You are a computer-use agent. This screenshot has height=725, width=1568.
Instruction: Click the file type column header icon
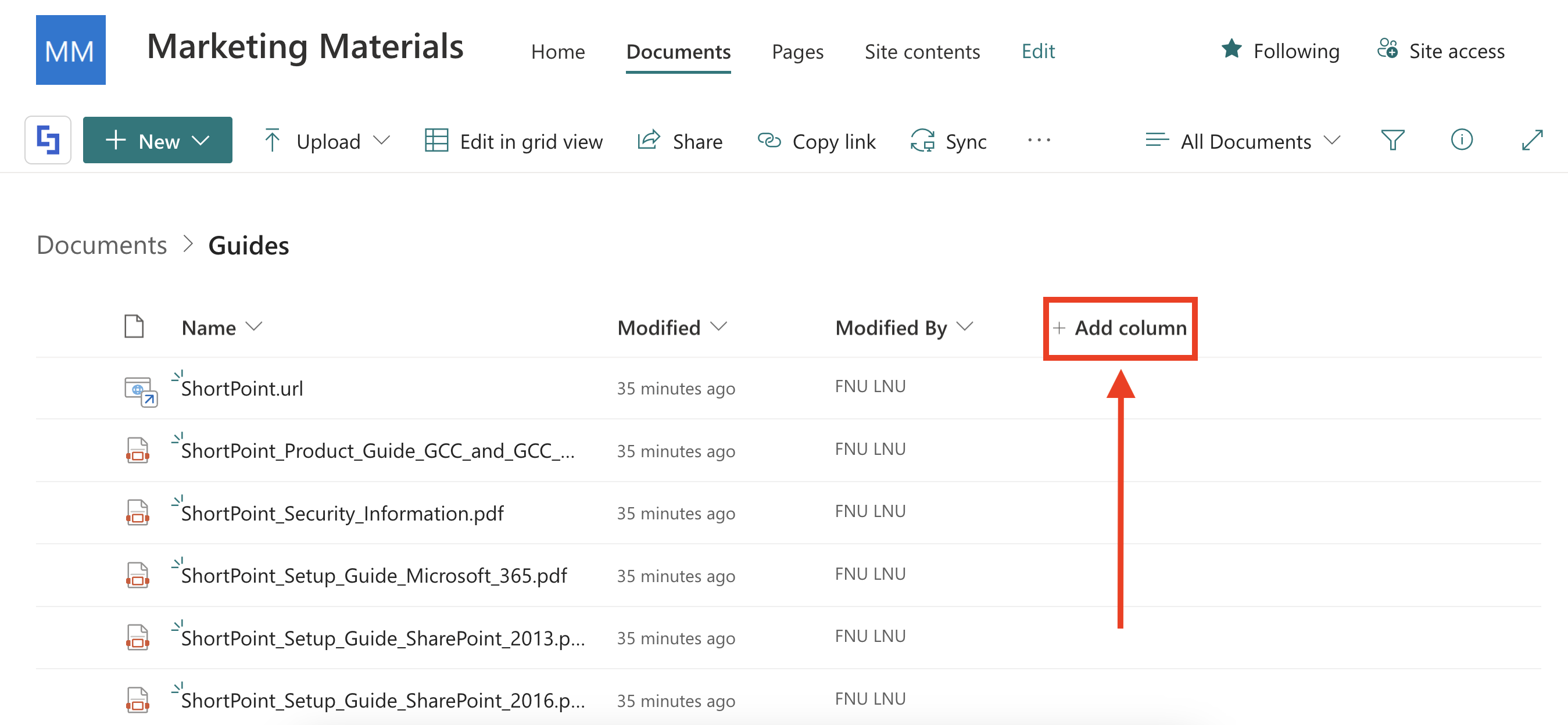click(134, 327)
